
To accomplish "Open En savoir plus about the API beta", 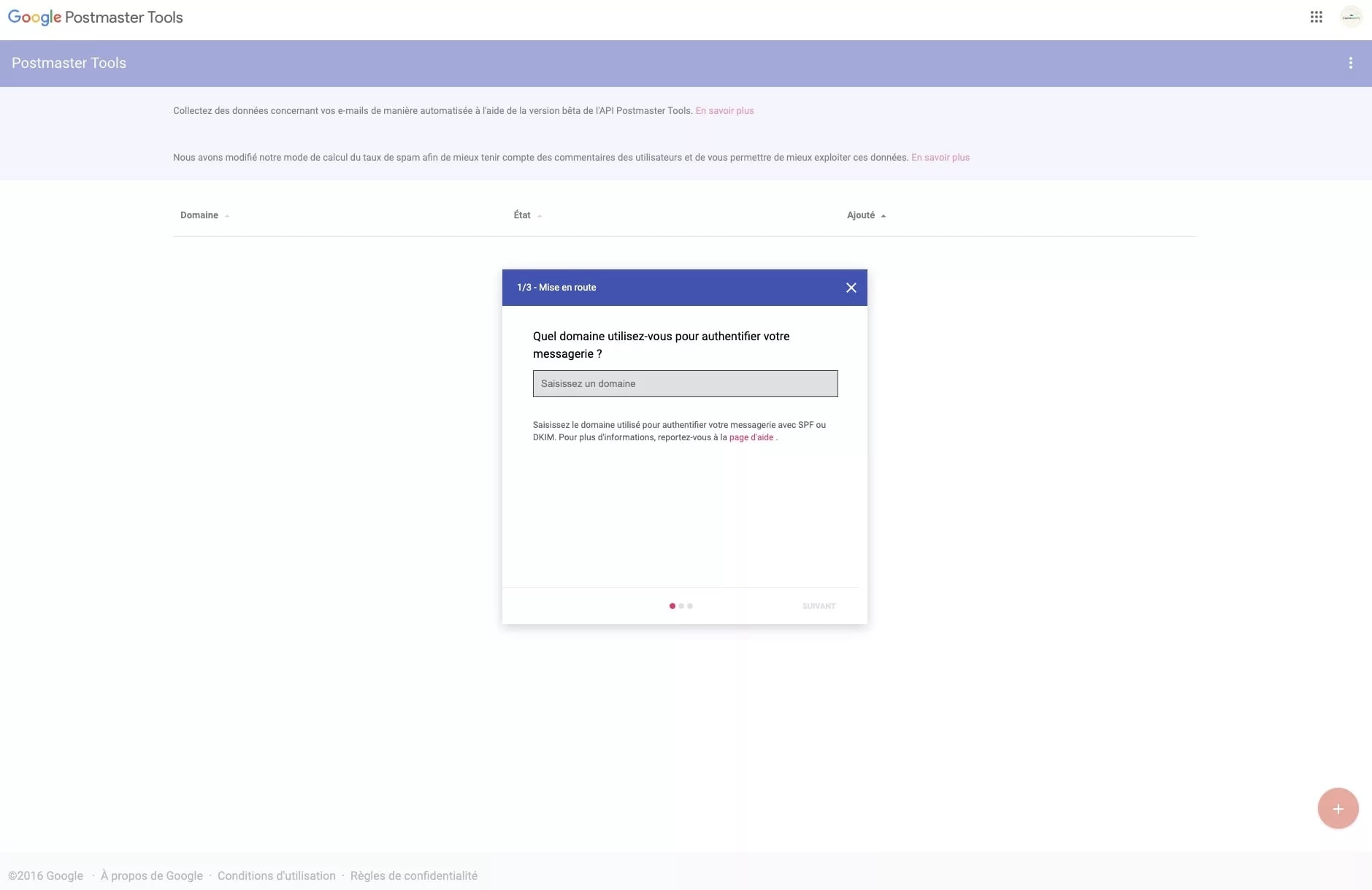I will click(x=724, y=111).
